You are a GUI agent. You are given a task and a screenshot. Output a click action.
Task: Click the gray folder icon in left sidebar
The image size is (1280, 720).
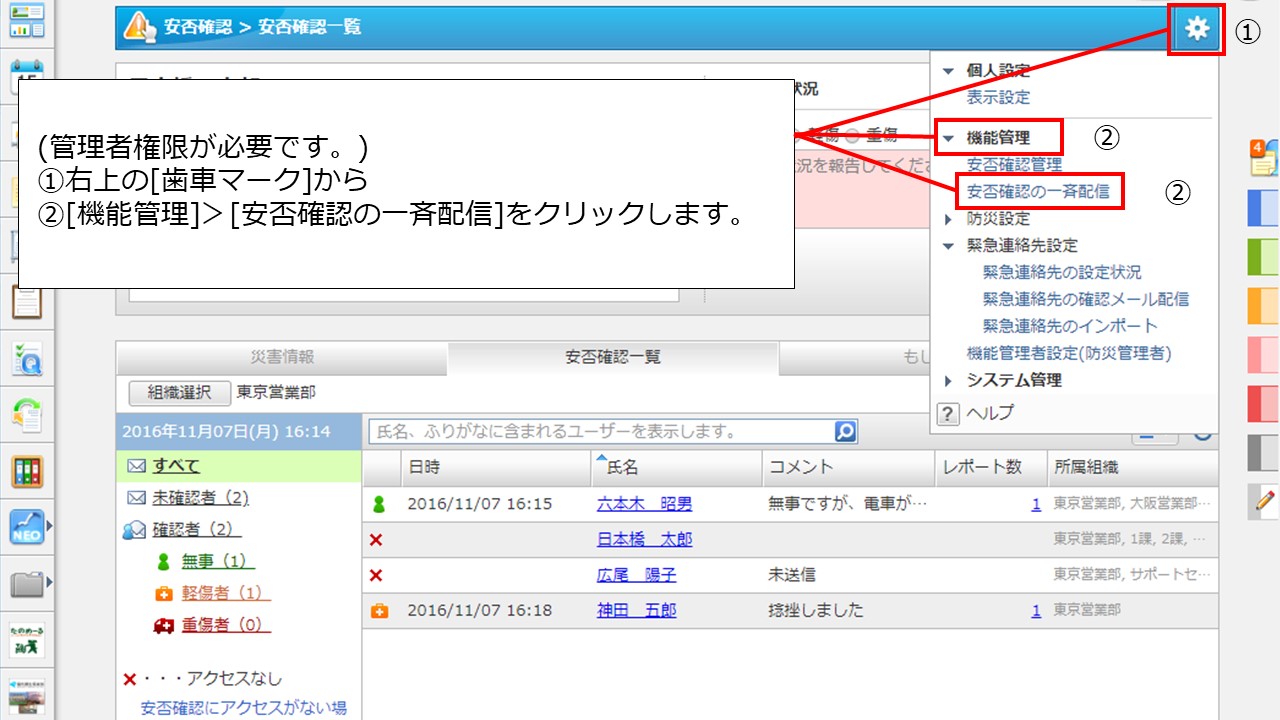click(27, 583)
